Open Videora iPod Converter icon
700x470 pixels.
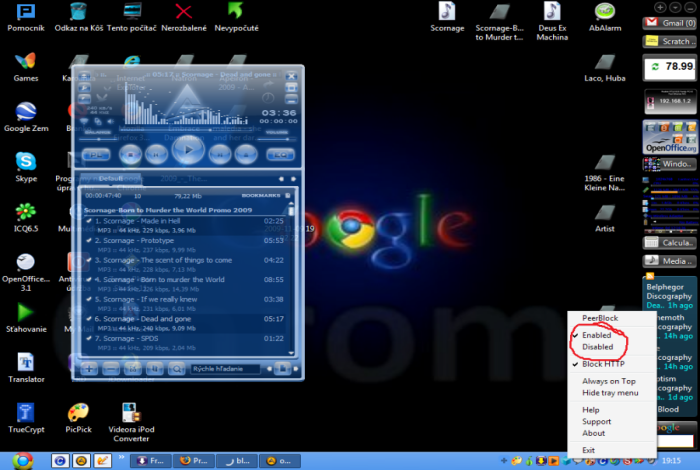pos(131,423)
